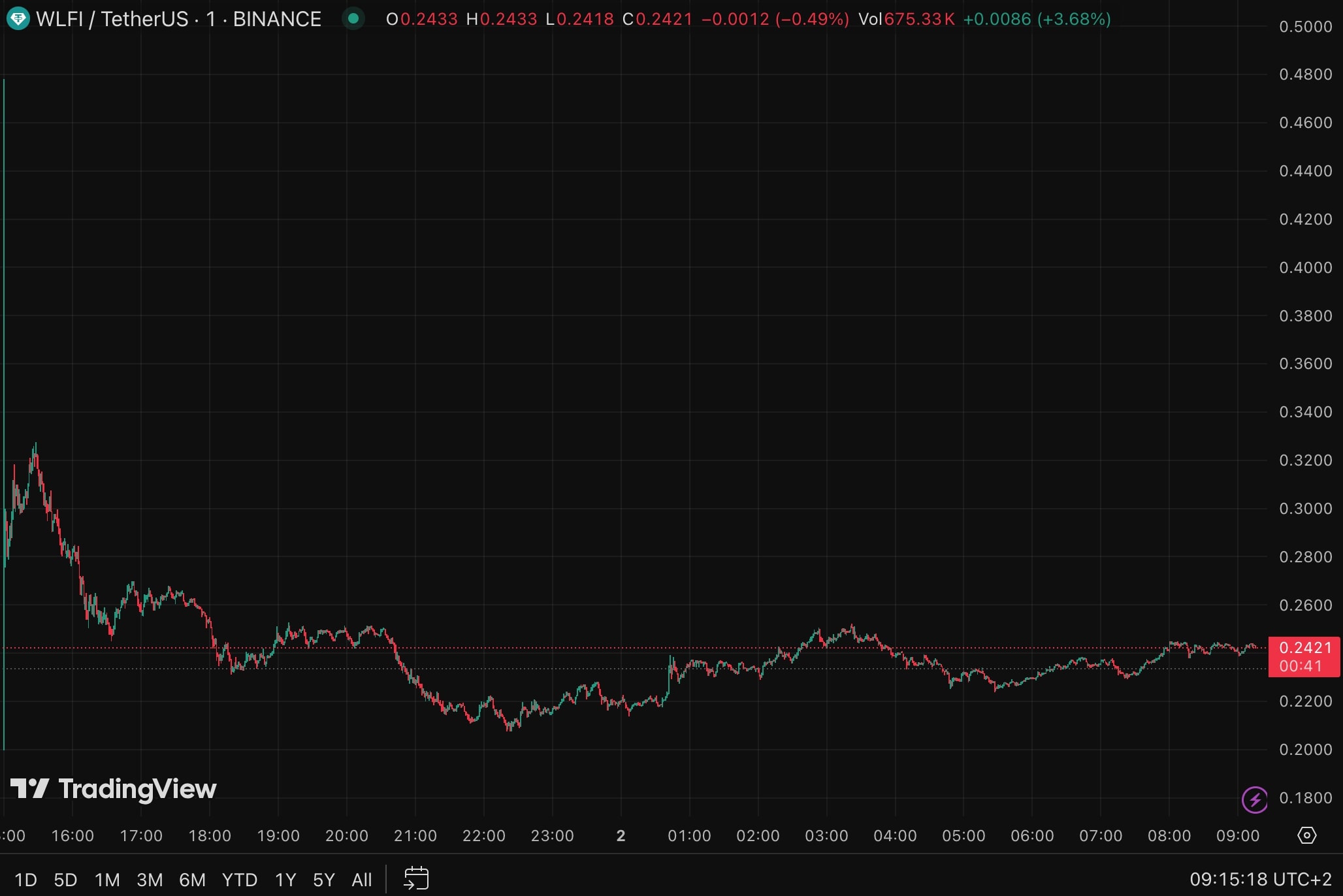Click the green market status dot

pos(353,19)
